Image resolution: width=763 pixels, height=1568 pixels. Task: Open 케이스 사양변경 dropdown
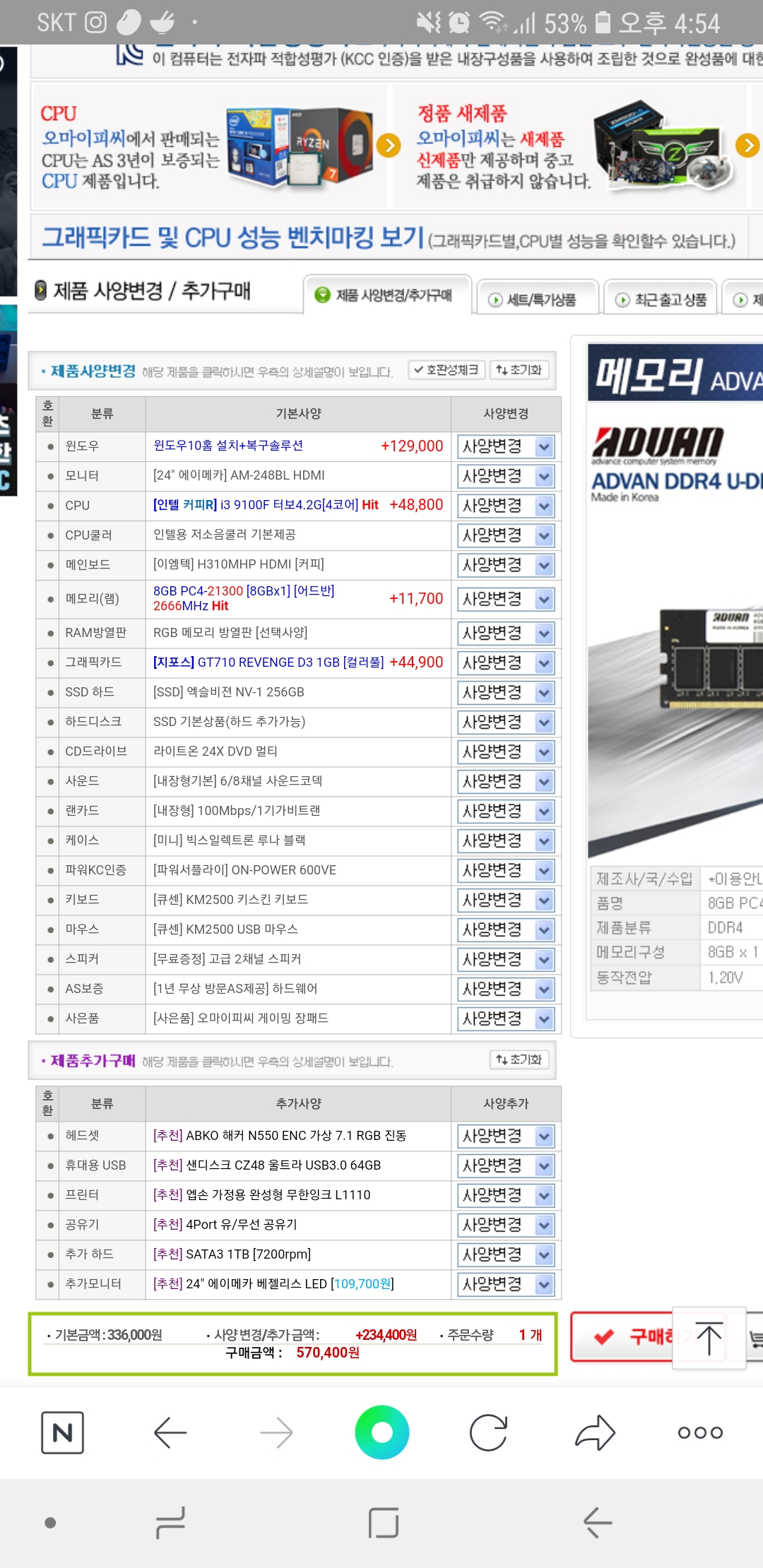click(506, 841)
